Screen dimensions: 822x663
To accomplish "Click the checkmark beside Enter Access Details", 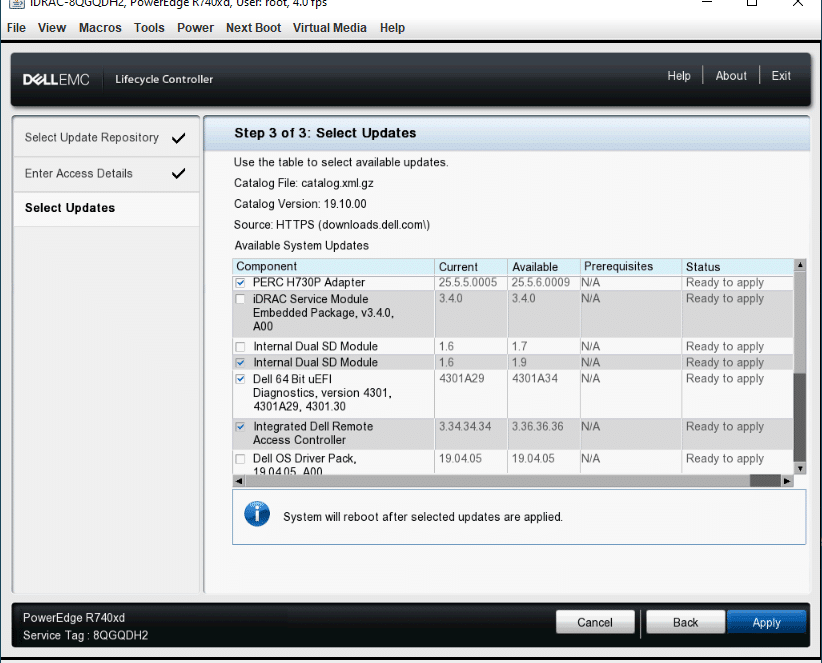I will (x=178, y=173).
